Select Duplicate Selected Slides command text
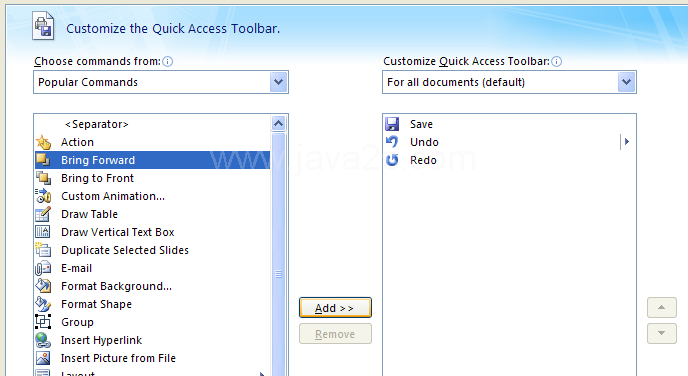Viewport: 688px width, 376px height. [x=125, y=250]
